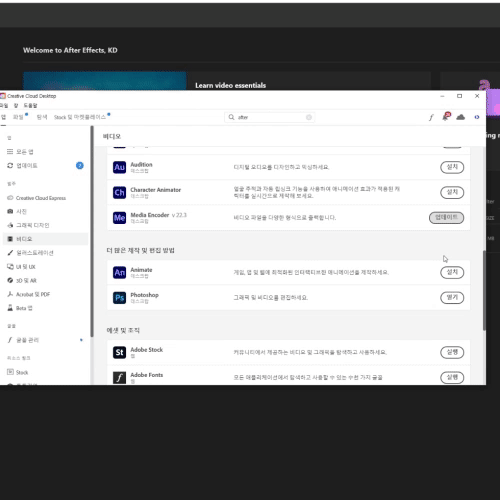Click the '더 많은 제작 및 편집 방법' section heading
The height and width of the screenshot is (500, 500).
pyautogui.click(x=140, y=250)
